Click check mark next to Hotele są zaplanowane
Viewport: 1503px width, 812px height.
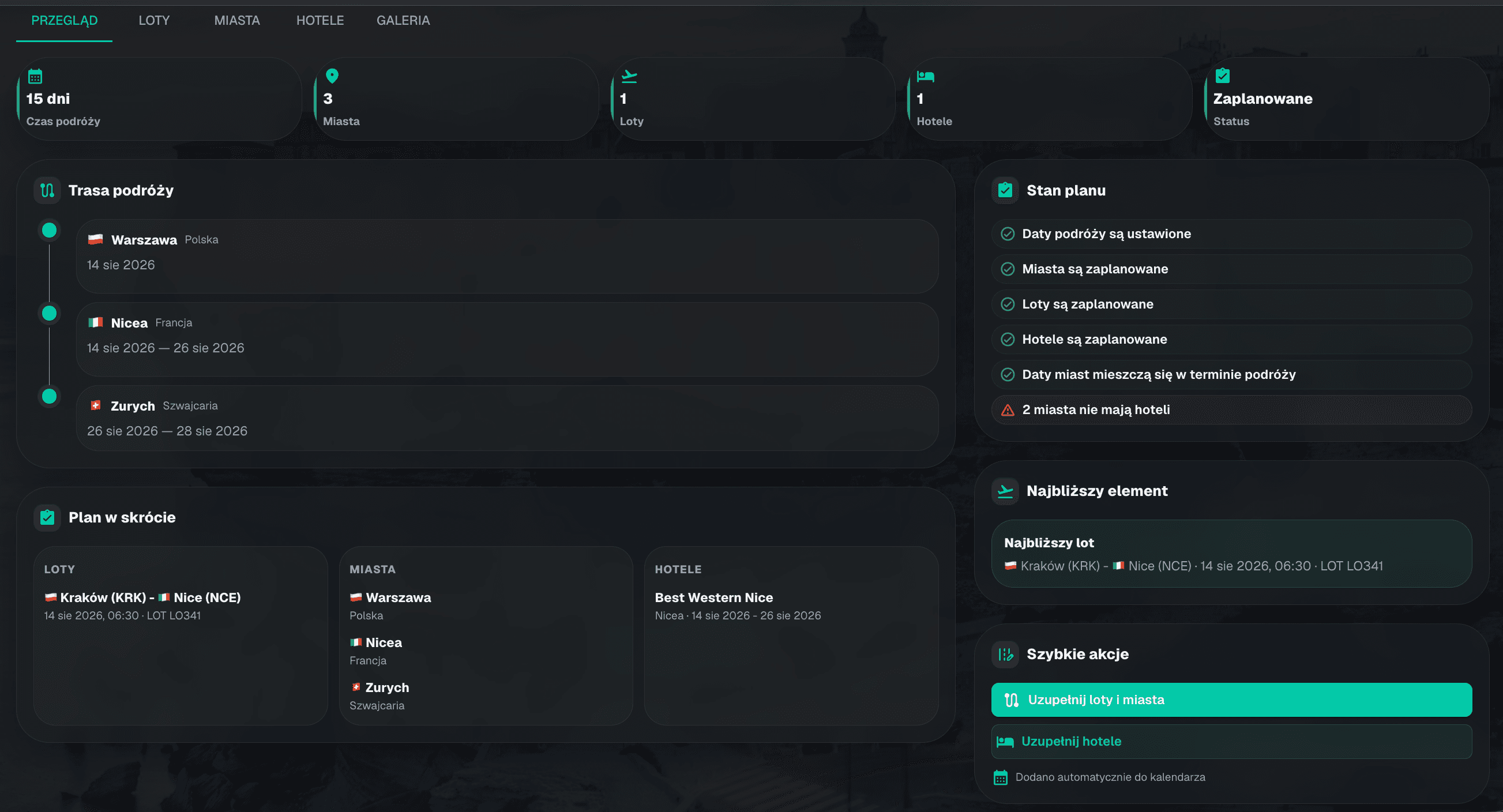(1008, 340)
